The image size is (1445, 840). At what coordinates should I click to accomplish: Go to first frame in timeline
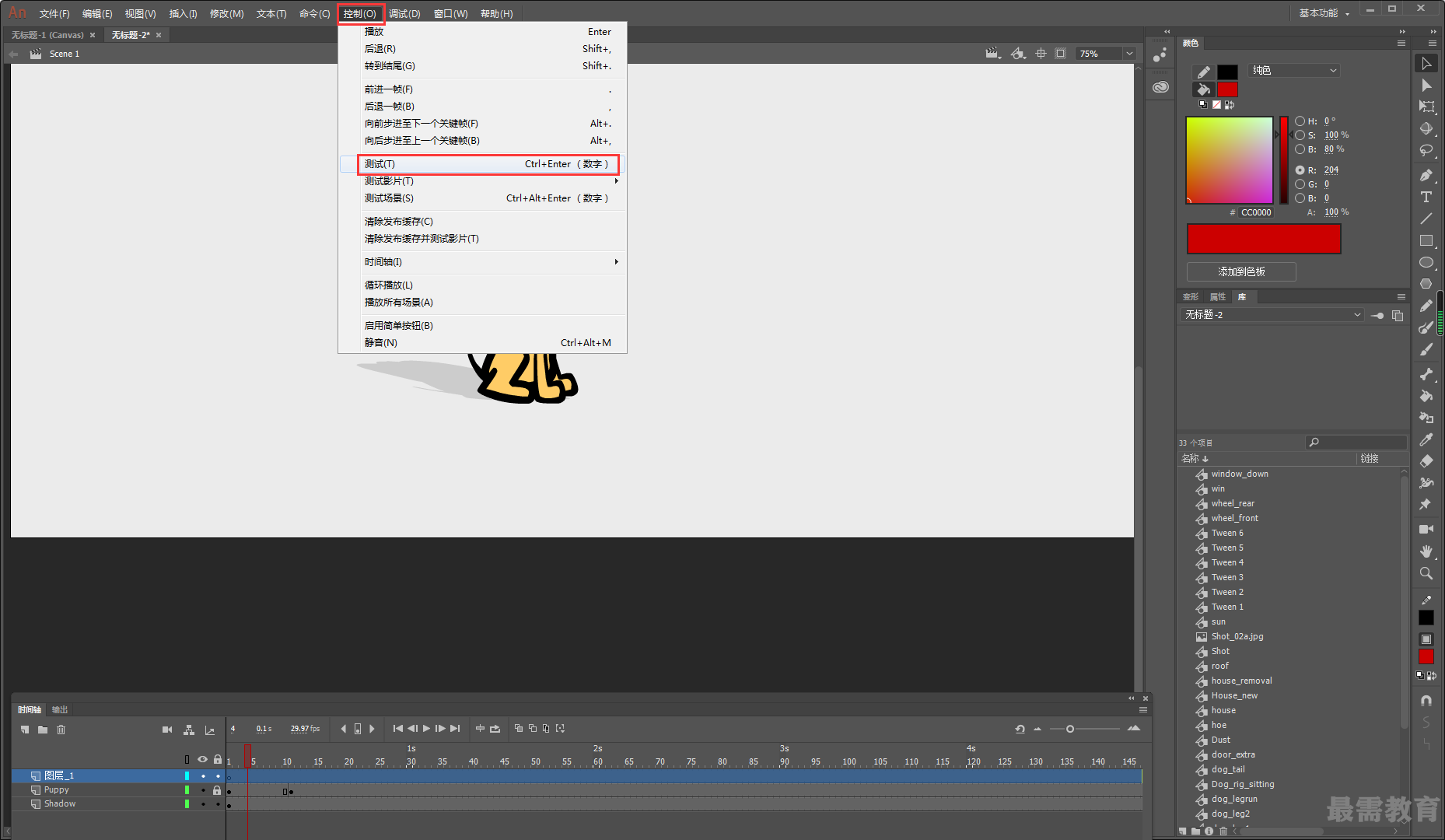point(398,729)
